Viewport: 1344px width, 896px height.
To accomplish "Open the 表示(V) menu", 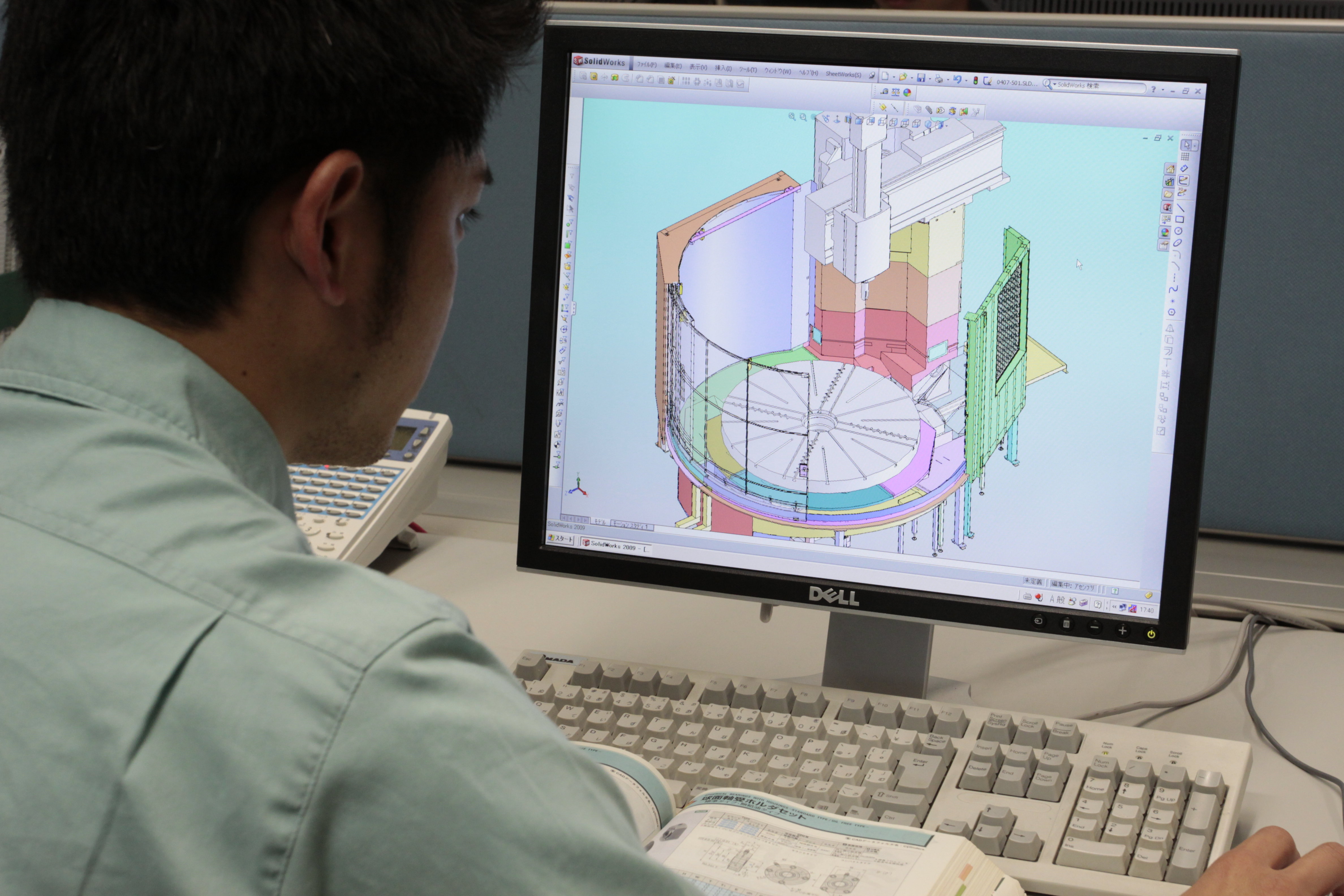I will pos(698,67).
